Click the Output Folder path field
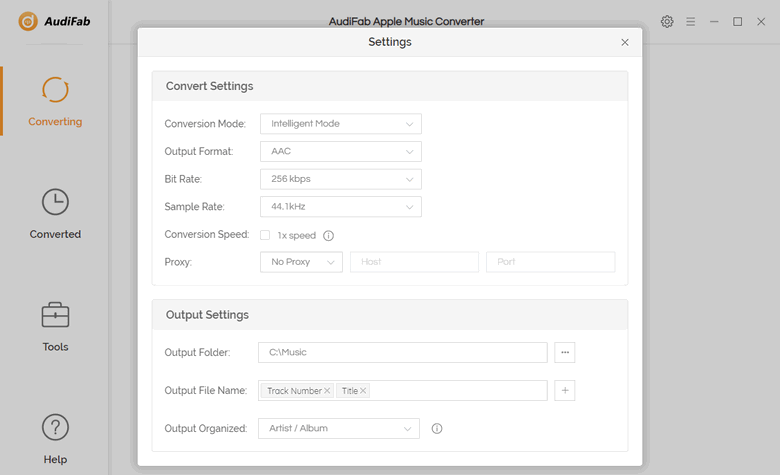This screenshot has height=475, width=780. [x=403, y=352]
